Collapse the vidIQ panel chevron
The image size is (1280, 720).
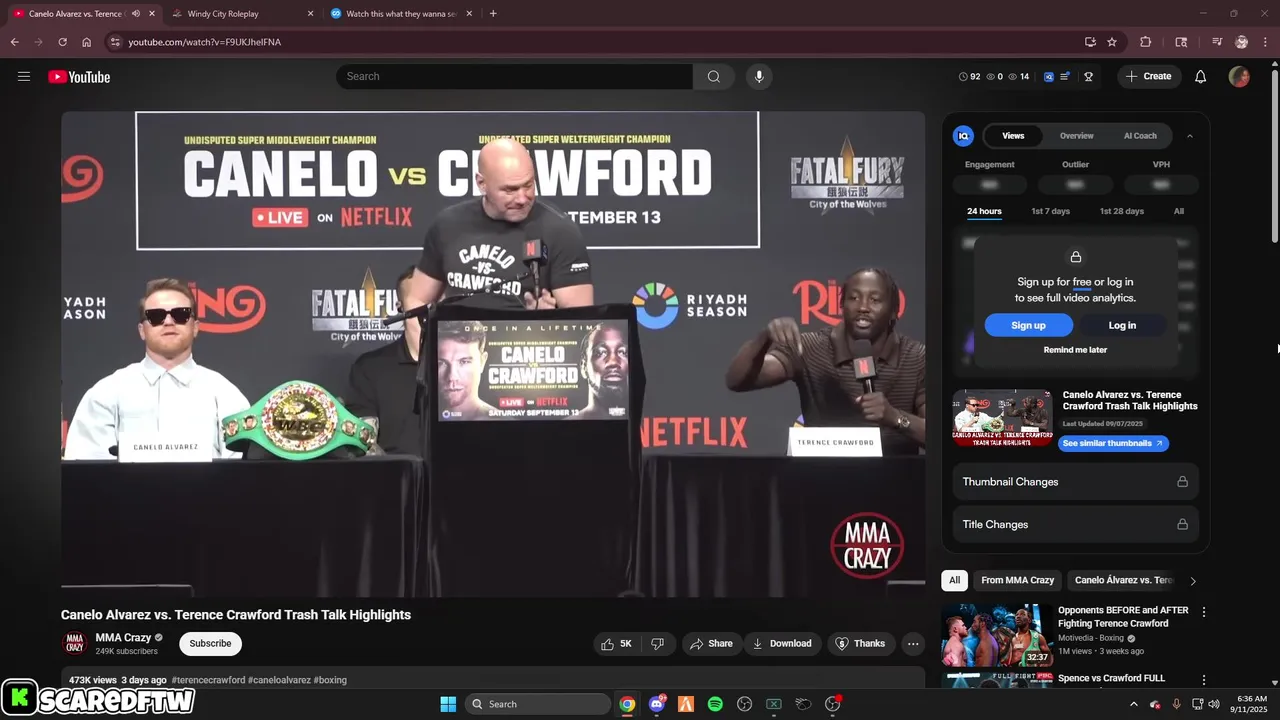click(x=1189, y=136)
